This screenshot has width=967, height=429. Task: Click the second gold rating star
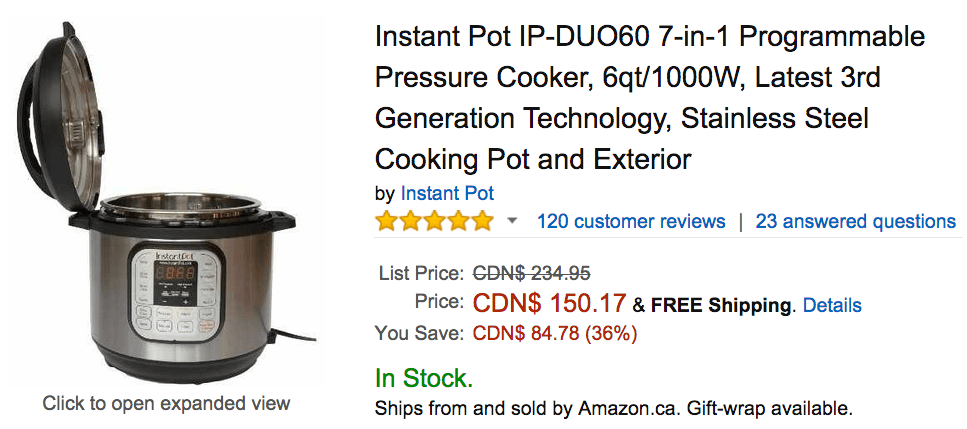[410, 221]
